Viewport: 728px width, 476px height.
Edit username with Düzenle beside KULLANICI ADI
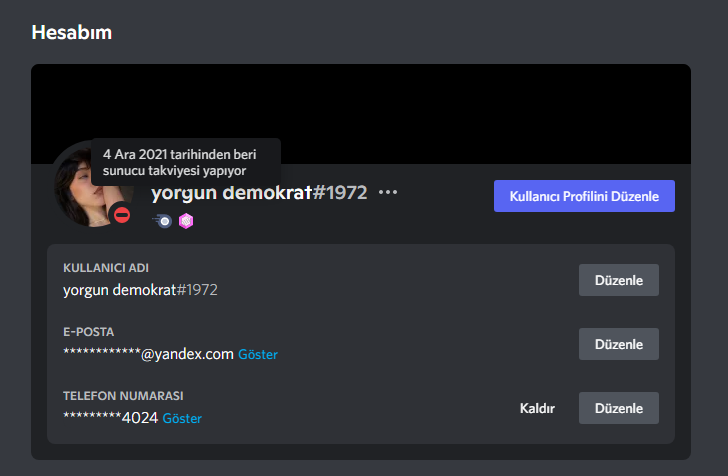pos(618,280)
